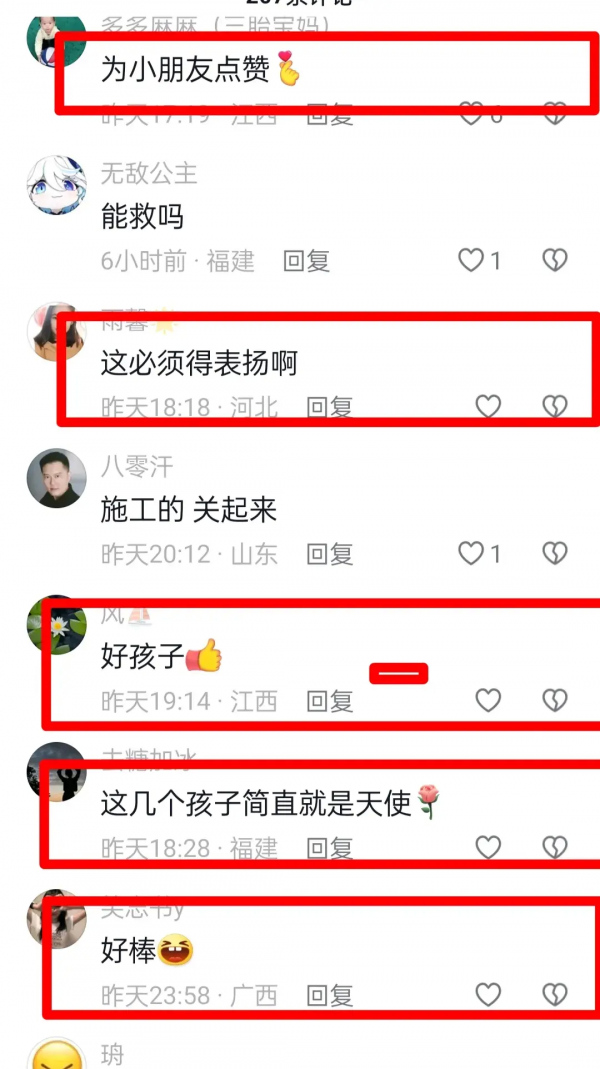Screen dimensions: 600x1069
Task: Reply to the 为小朋友点赞 comment
Action: (x=330, y=115)
